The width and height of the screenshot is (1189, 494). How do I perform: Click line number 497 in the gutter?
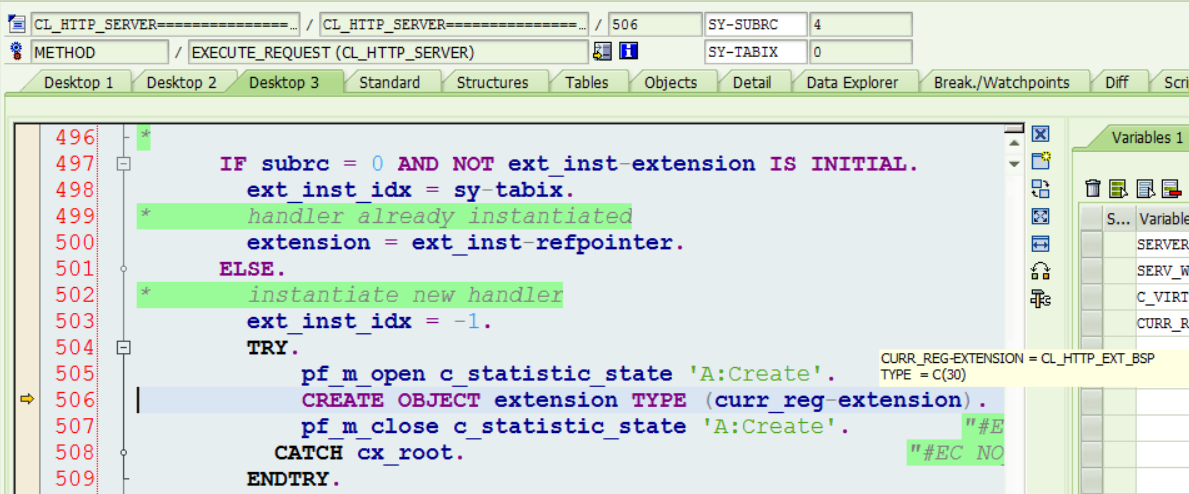[74, 164]
